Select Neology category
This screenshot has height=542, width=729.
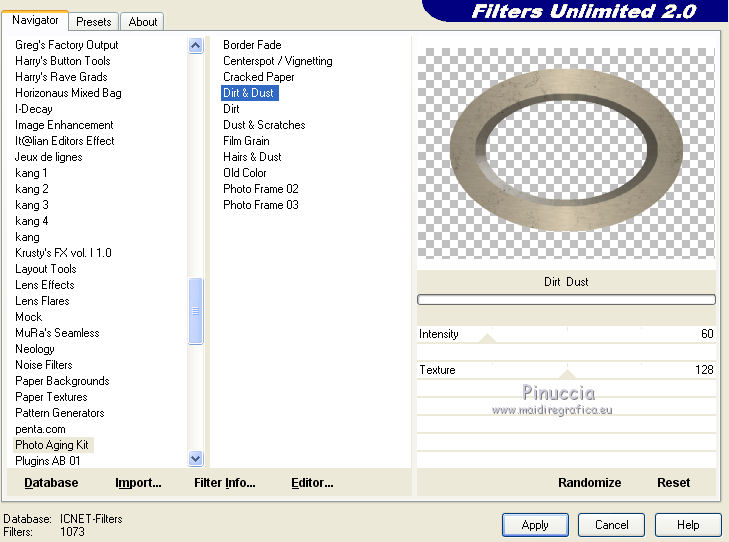(34, 349)
